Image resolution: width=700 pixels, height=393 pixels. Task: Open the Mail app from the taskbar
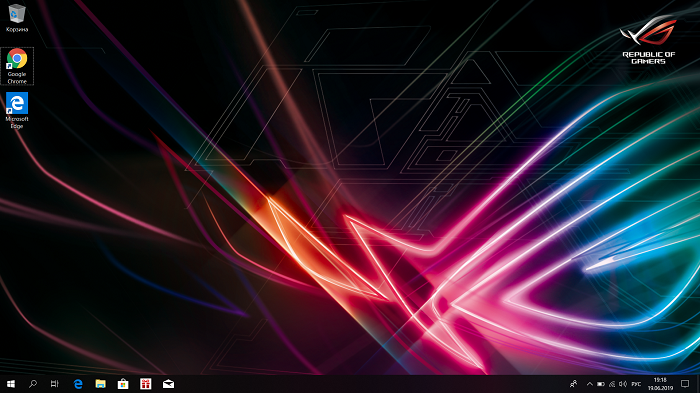168,384
